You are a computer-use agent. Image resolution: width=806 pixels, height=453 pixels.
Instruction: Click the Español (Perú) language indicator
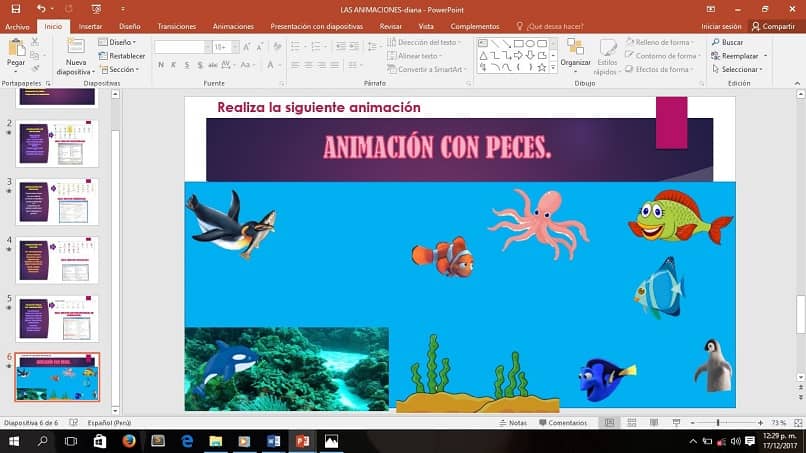click(109, 423)
